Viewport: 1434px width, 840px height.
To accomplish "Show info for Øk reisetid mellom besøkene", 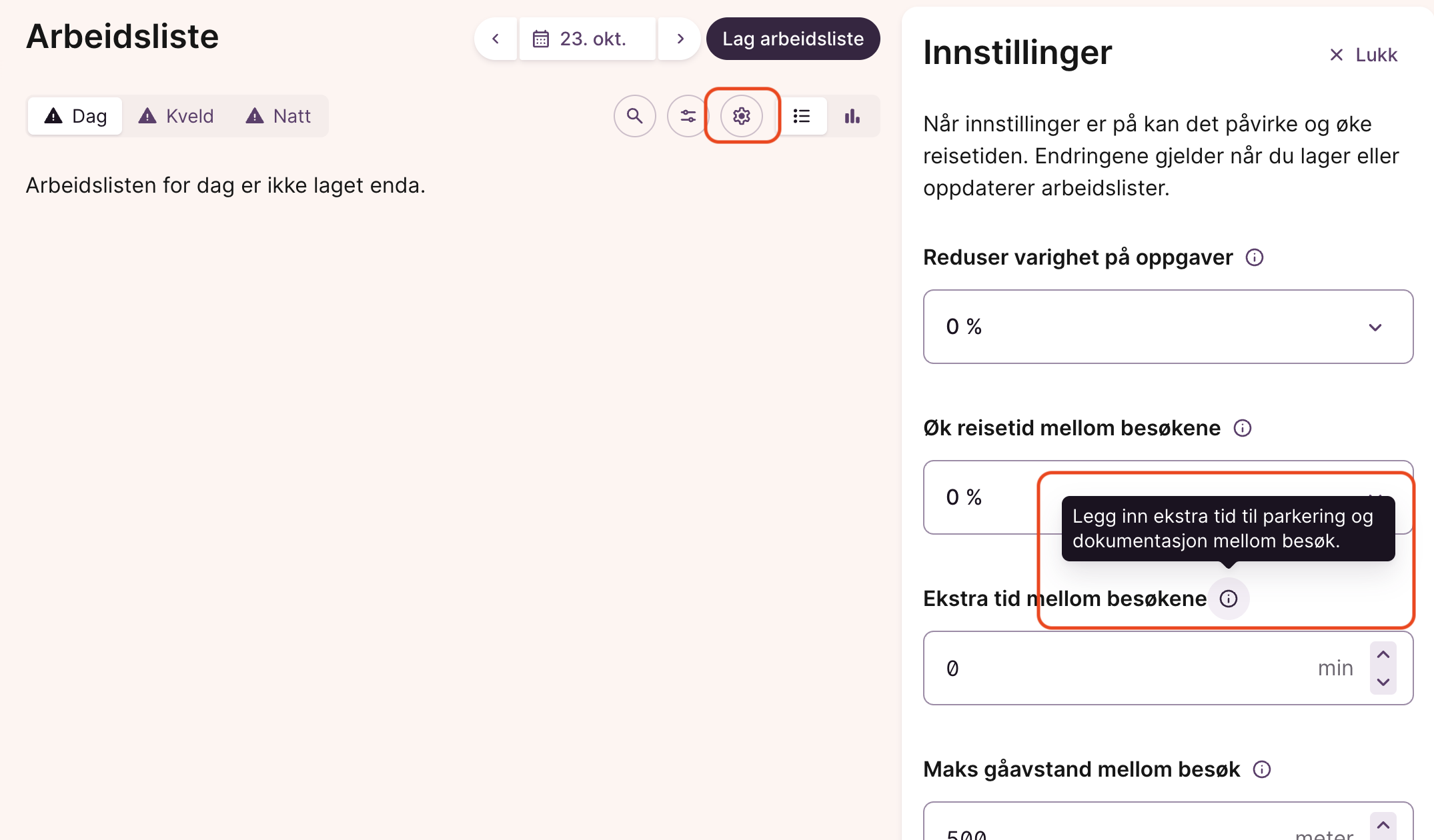I will click(x=1242, y=428).
